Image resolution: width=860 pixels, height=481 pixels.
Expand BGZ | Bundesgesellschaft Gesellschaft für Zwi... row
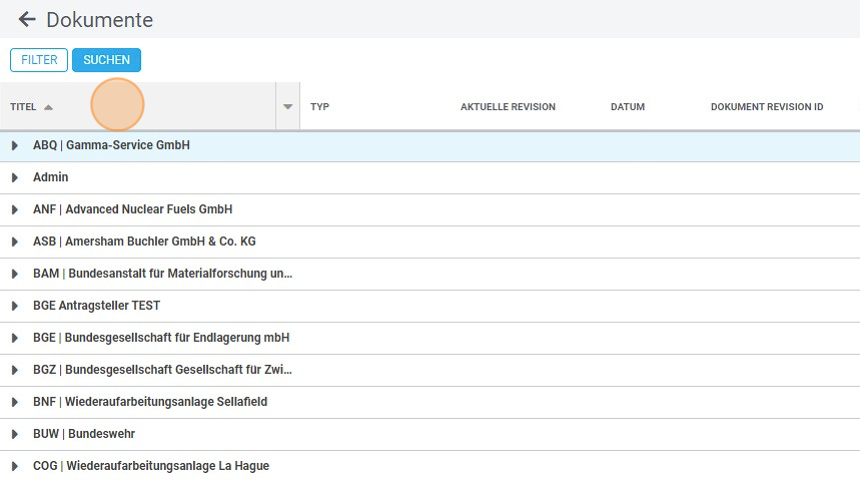15,370
